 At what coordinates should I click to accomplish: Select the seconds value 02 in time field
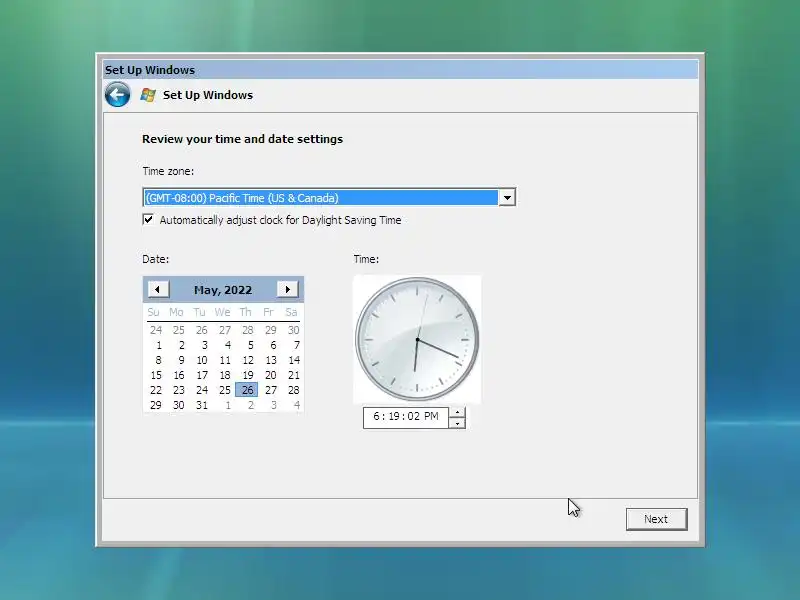point(413,416)
